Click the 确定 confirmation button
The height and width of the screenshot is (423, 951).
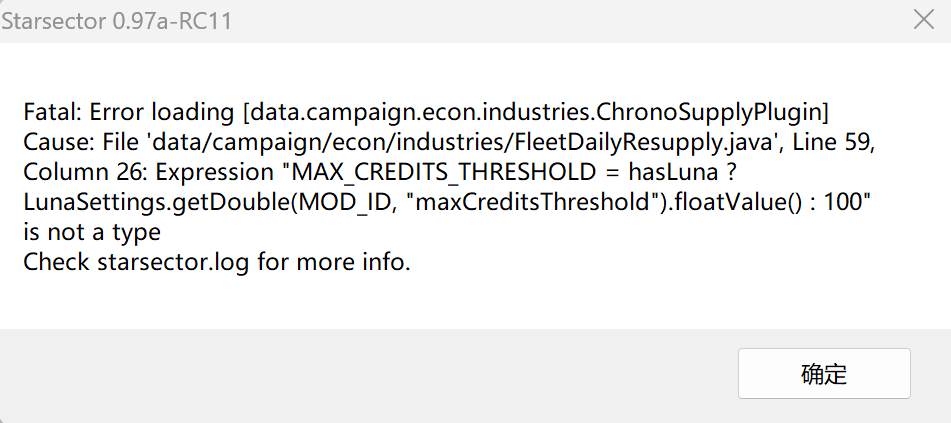824,374
